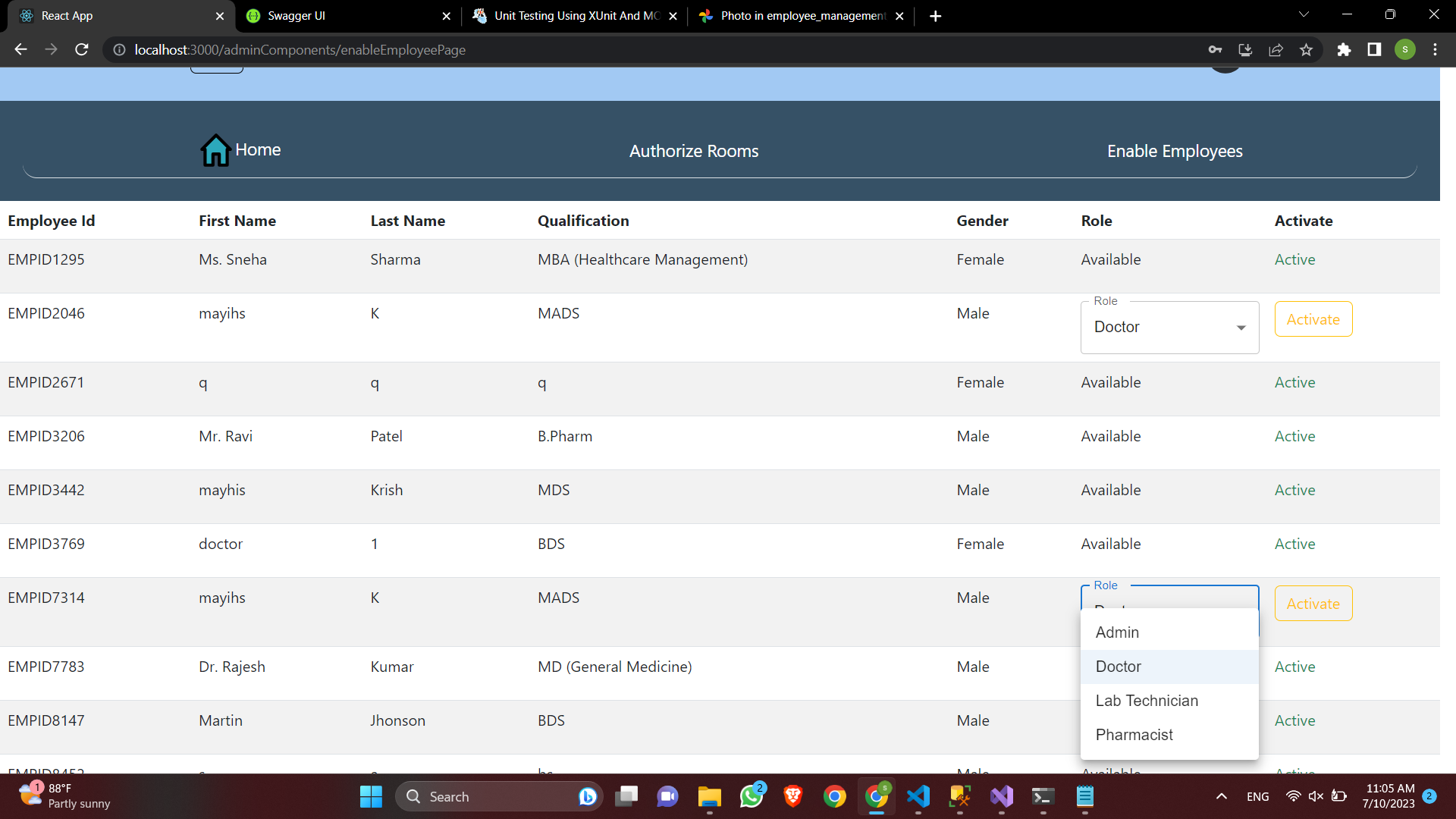Image resolution: width=1456 pixels, height=819 pixels.
Task: Open Visual Studio Code from the taskbar
Action: tap(918, 797)
